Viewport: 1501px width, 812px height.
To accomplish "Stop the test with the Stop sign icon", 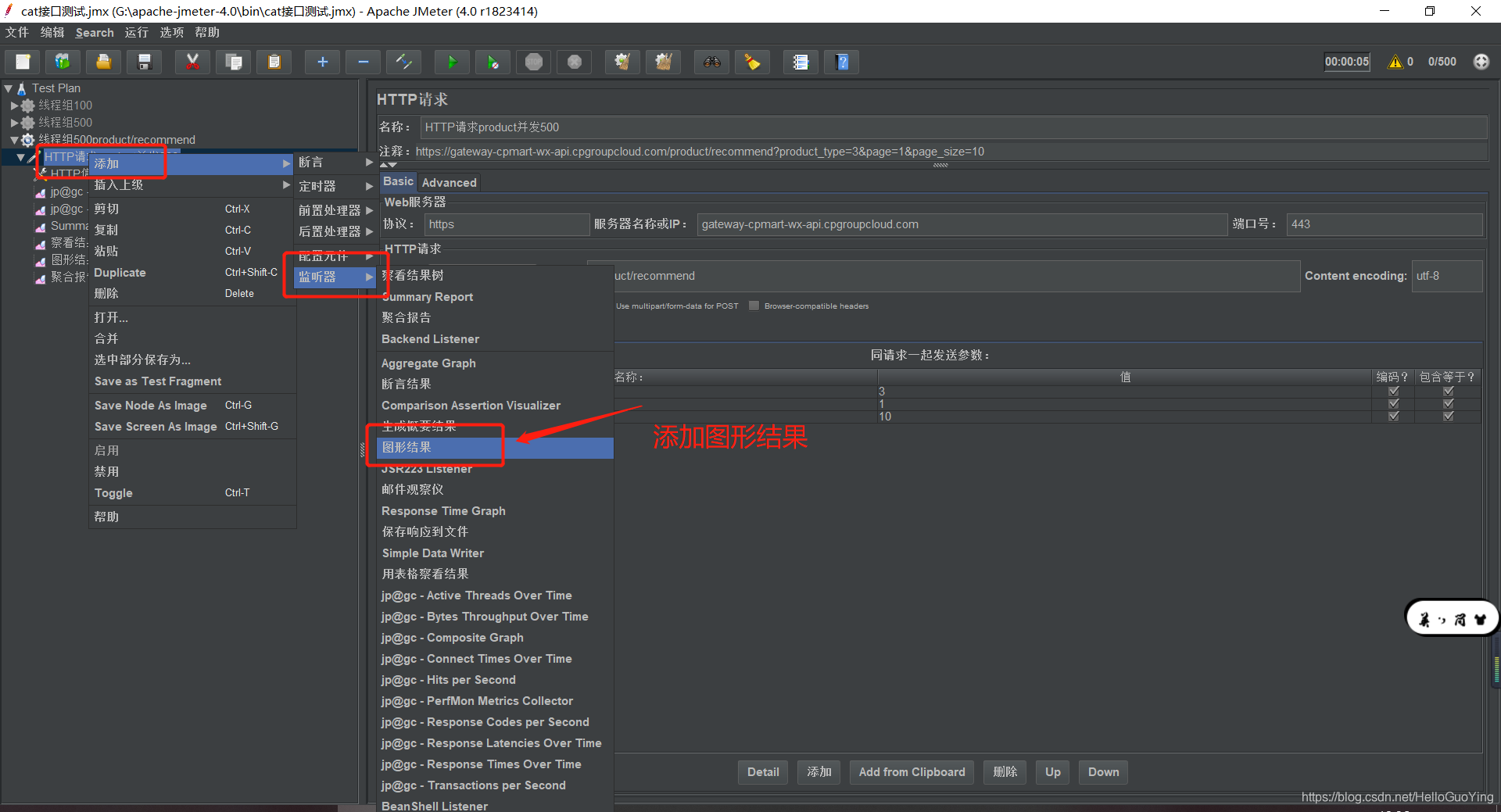I will click(534, 62).
